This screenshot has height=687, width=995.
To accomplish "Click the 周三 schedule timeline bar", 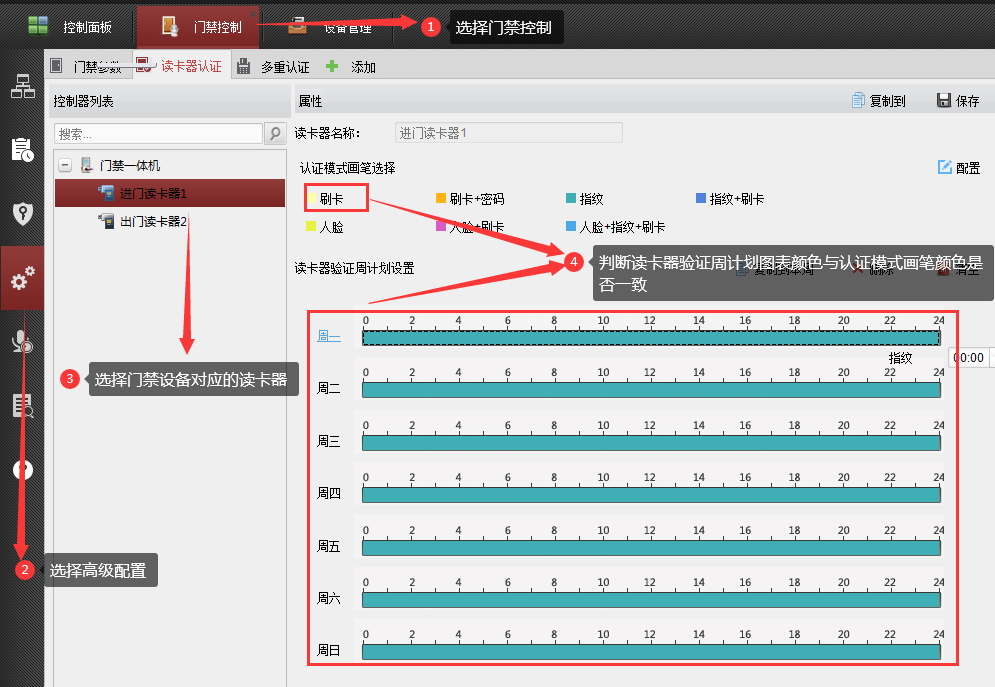I will pos(650,442).
